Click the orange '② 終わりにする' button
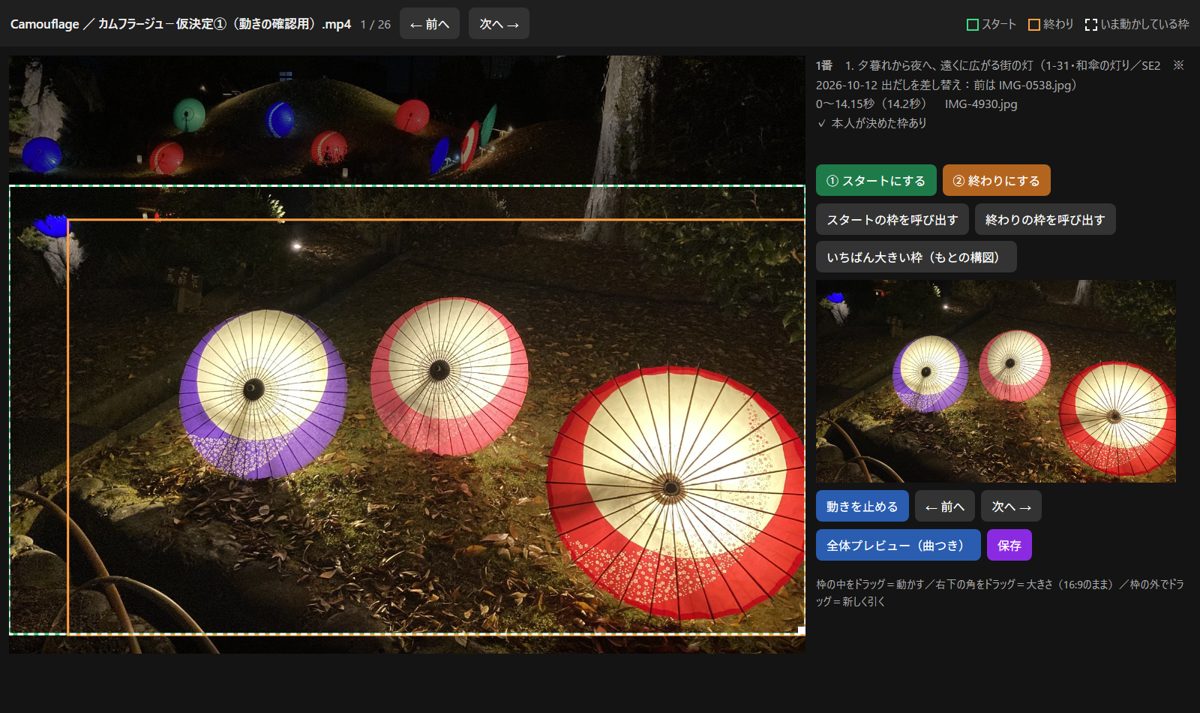 click(x=996, y=180)
